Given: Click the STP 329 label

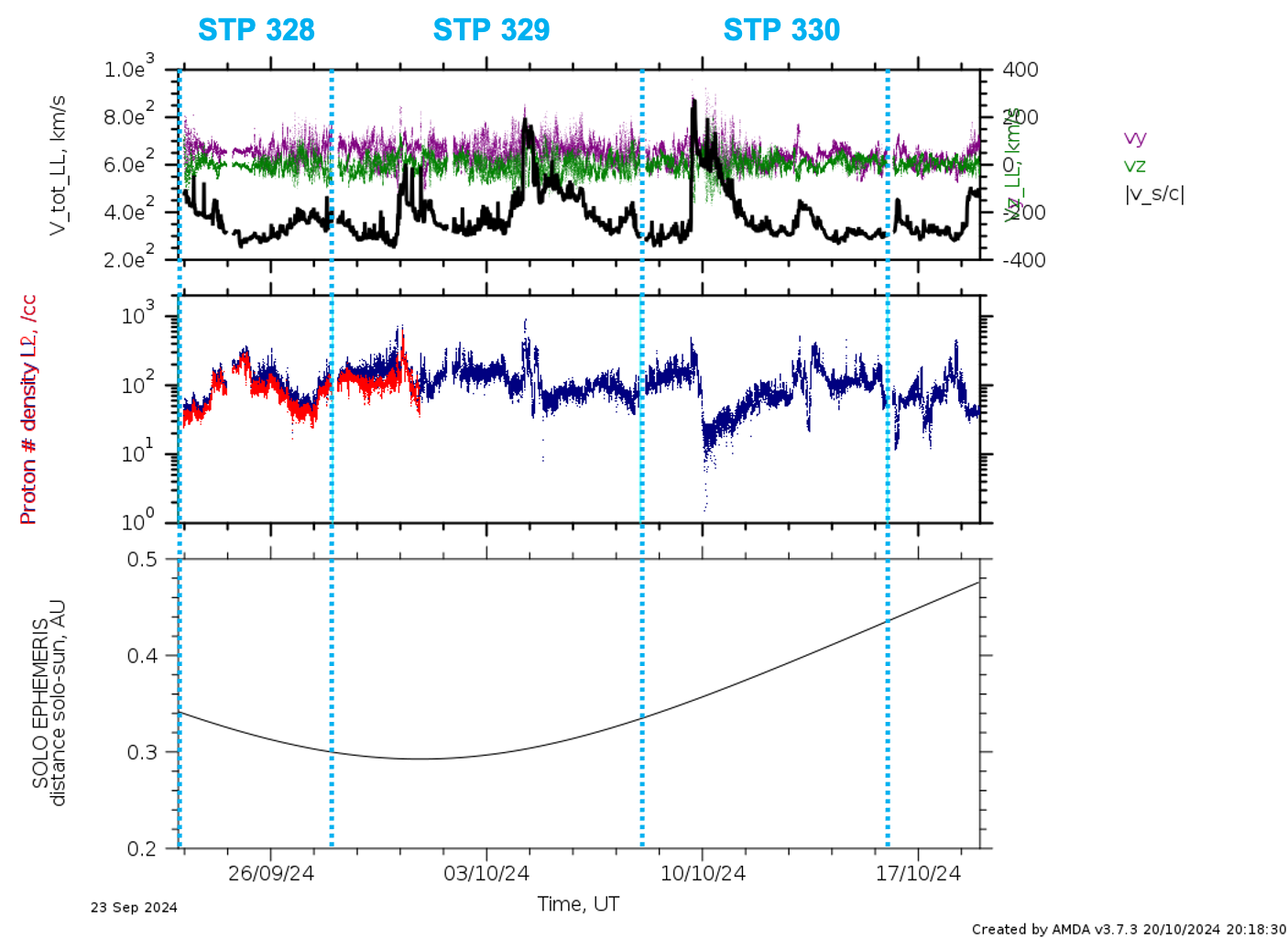Looking at the screenshot, I should pyautogui.click(x=491, y=29).
